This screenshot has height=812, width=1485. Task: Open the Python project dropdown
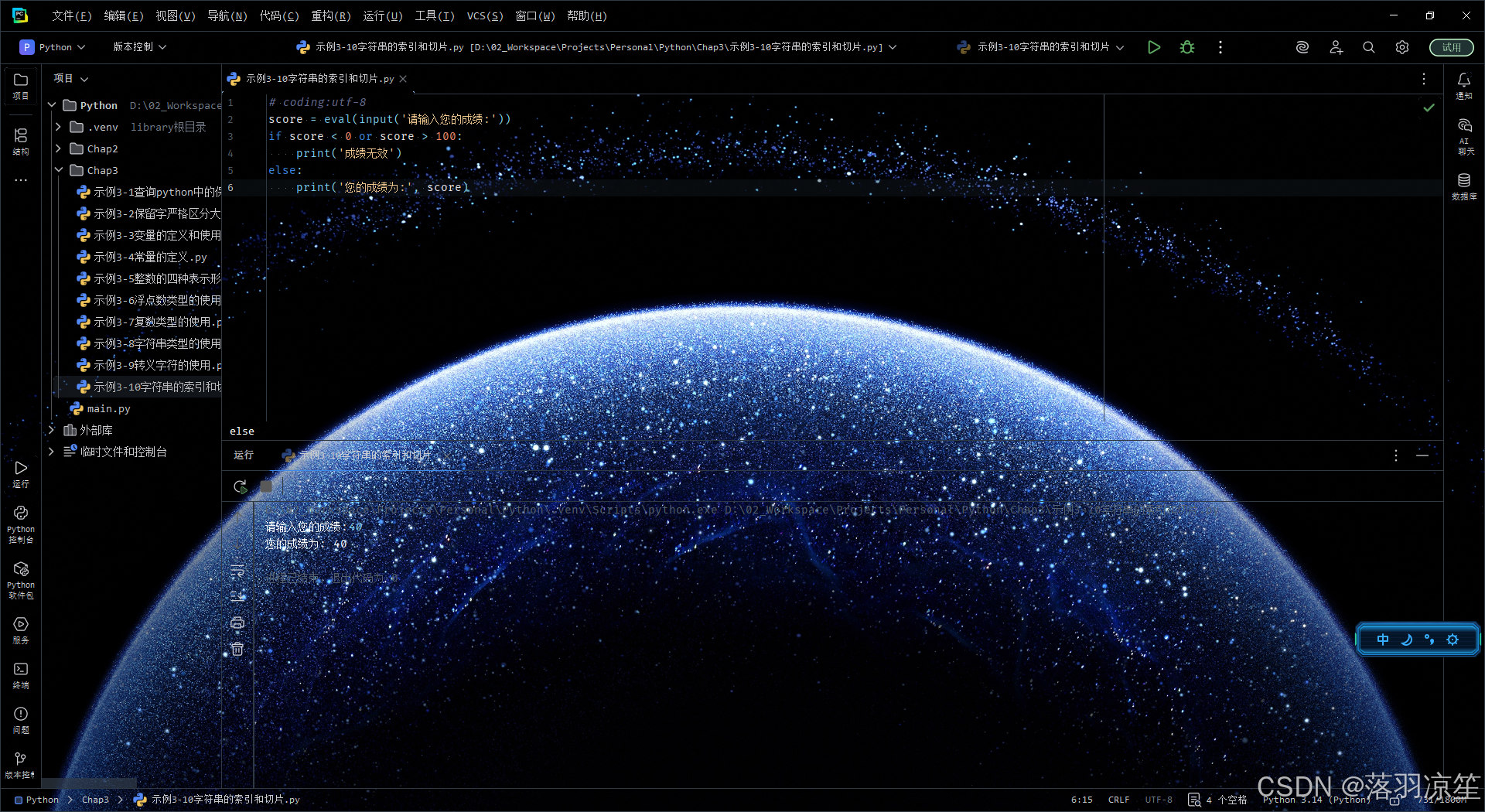click(x=53, y=47)
